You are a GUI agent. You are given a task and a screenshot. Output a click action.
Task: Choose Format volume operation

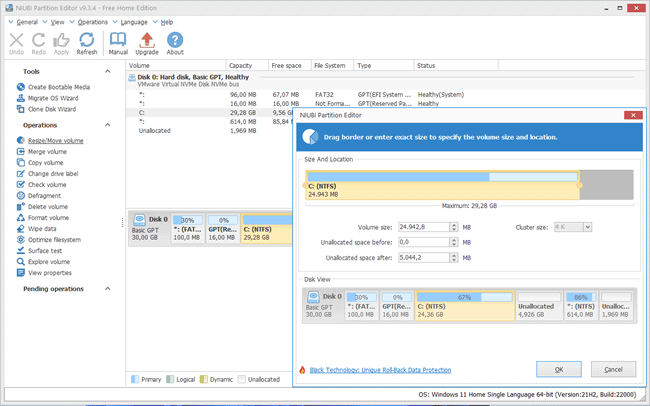pyautogui.click(x=43, y=218)
